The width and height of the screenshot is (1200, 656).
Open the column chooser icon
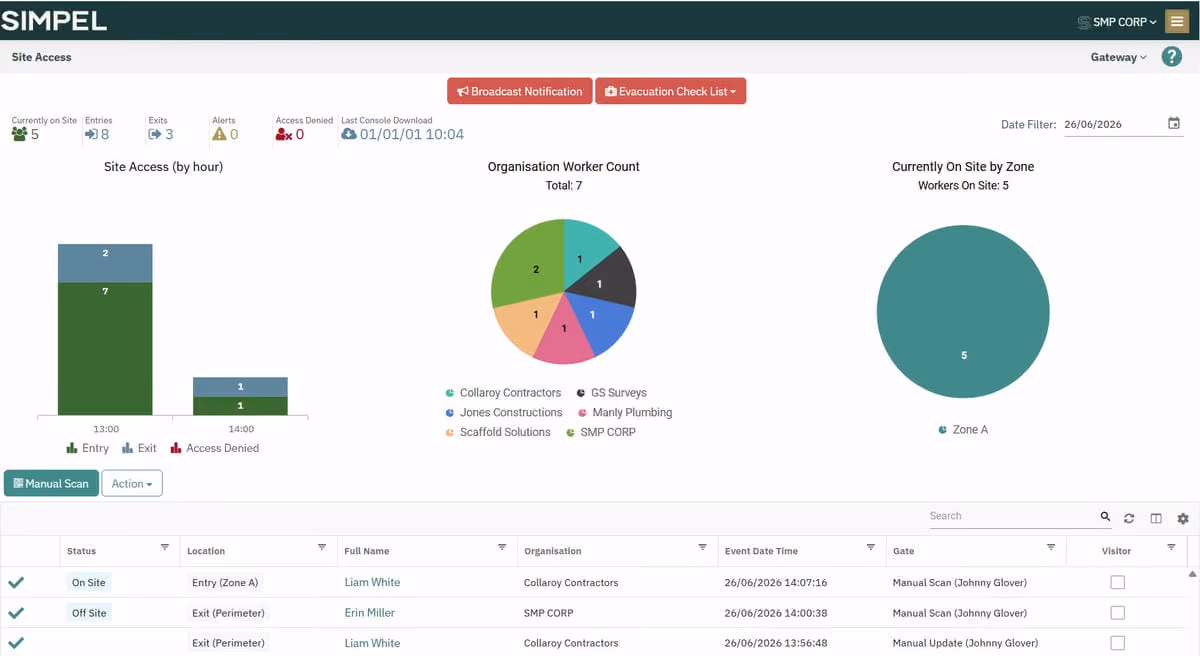[x=1156, y=518]
